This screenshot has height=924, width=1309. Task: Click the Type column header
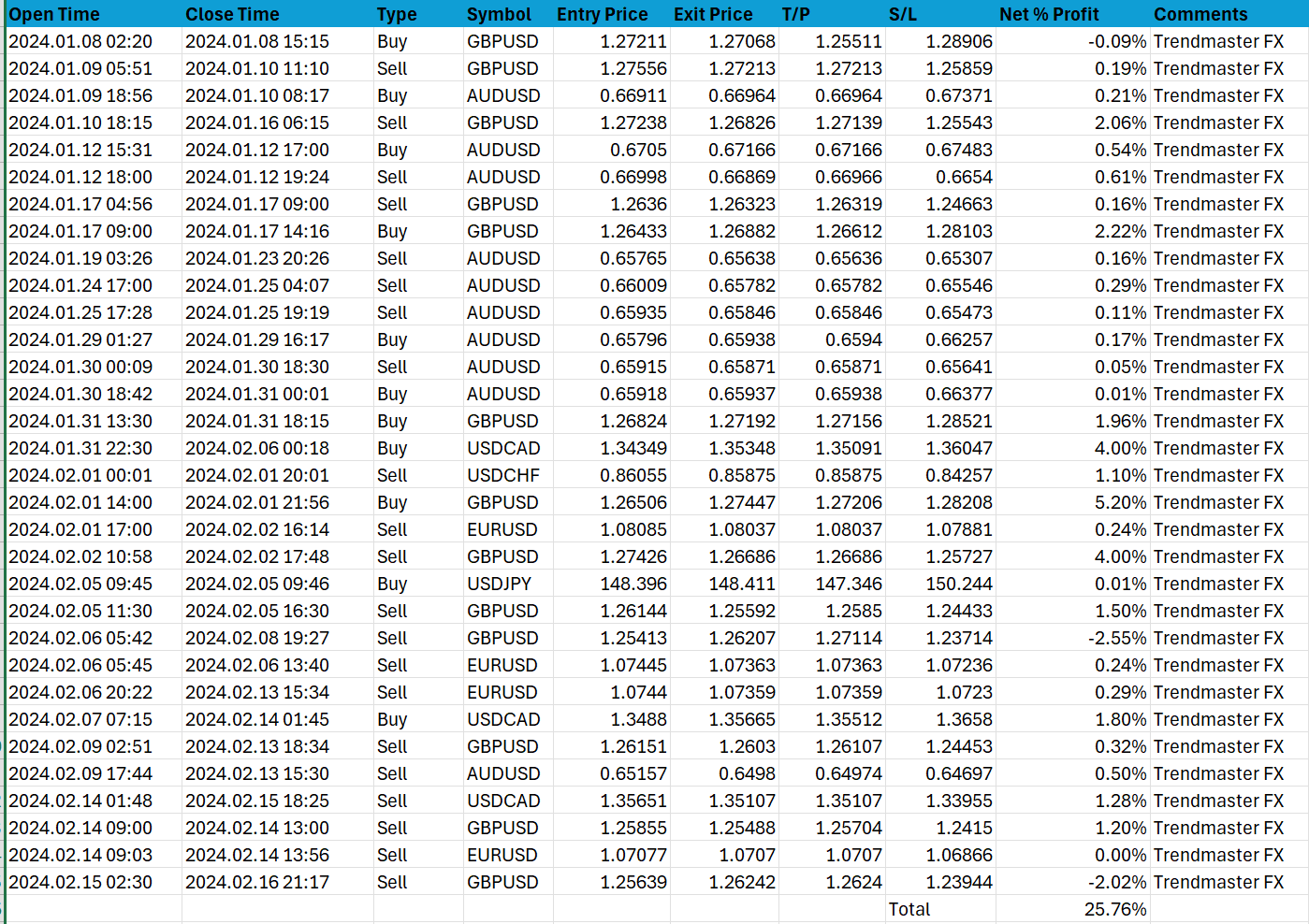coord(418,14)
